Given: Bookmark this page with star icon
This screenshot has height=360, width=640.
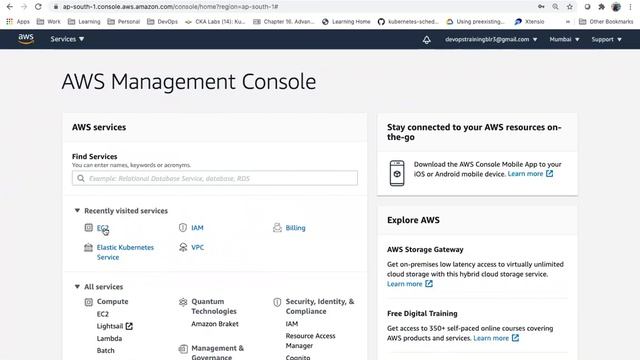Looking at the screenshot, I should tap(570, 7).
